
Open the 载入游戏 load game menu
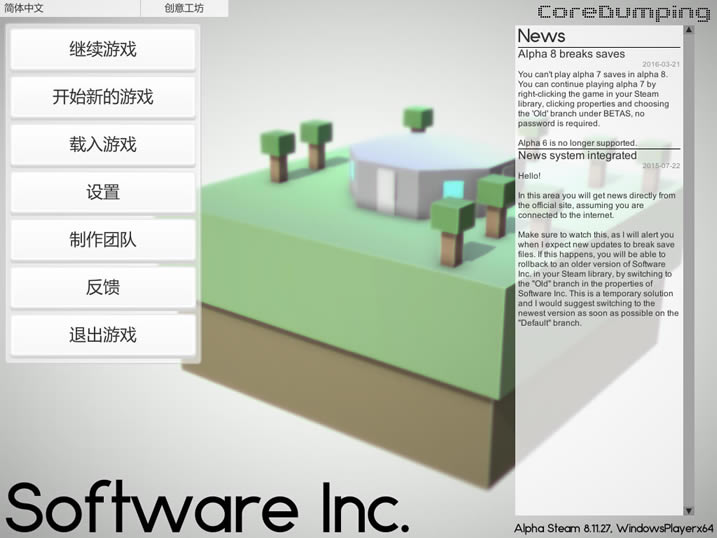pyautogui.click(x=103, y=144)
